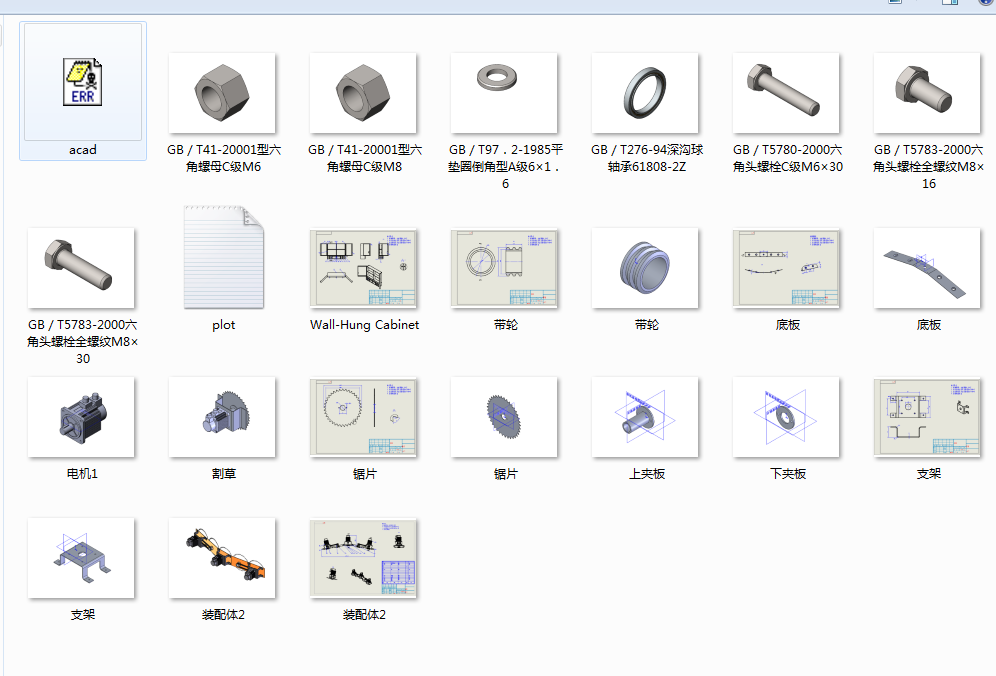996x676 pixels.
Task: Select the Wall-Hung Cabinet drawing thumbnail
Action: [363, 268]
